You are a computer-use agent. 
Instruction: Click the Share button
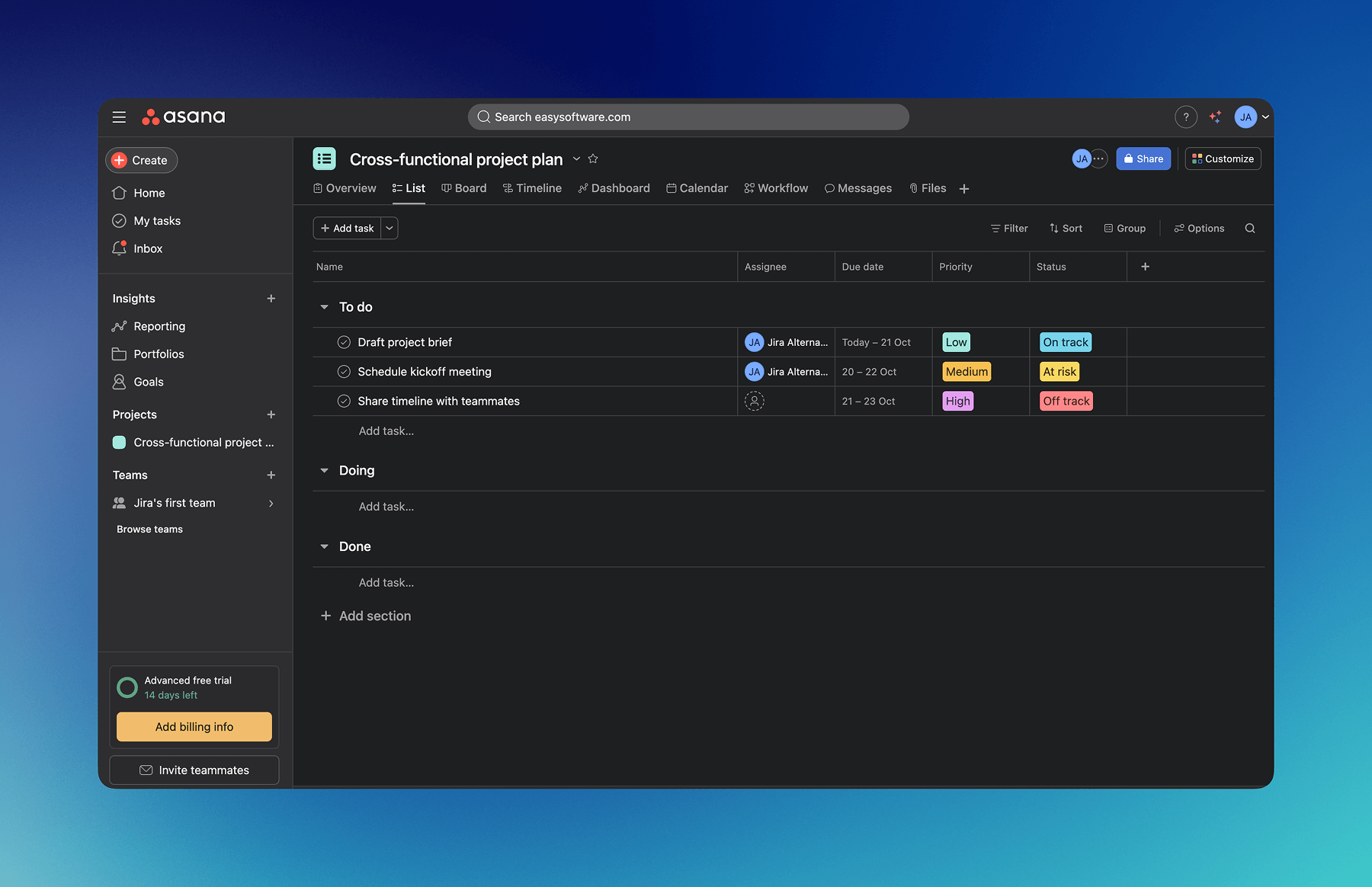1143,159
